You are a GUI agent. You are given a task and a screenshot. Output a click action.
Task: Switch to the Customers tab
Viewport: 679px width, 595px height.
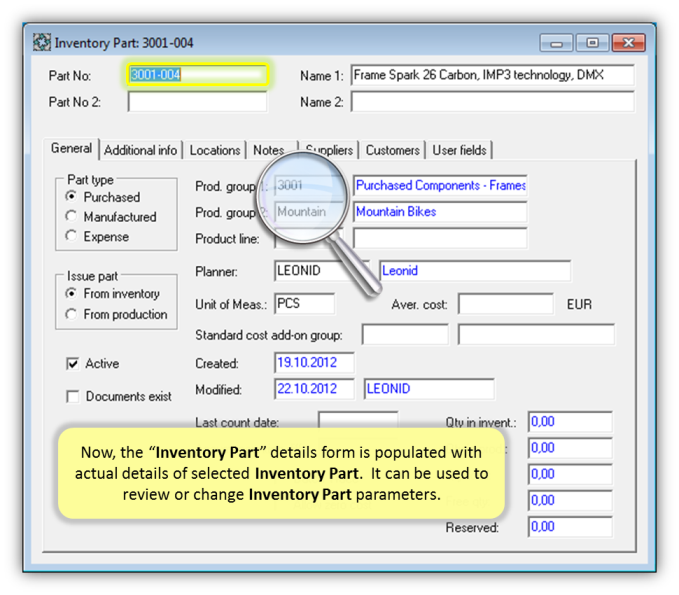[x=392, y=150]
